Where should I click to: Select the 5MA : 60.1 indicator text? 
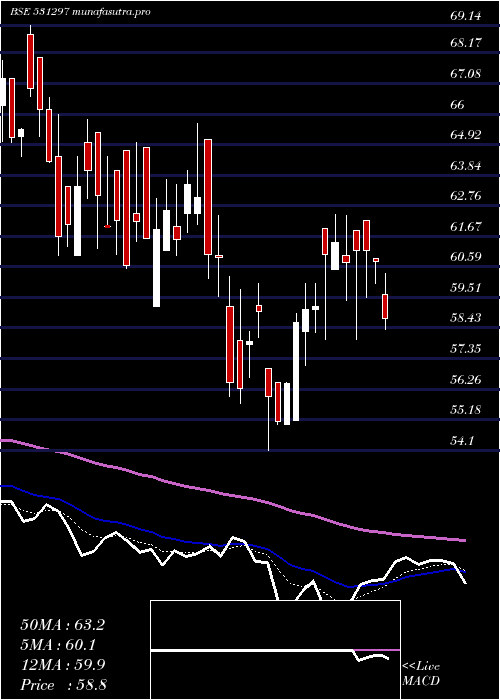[58, 645]
